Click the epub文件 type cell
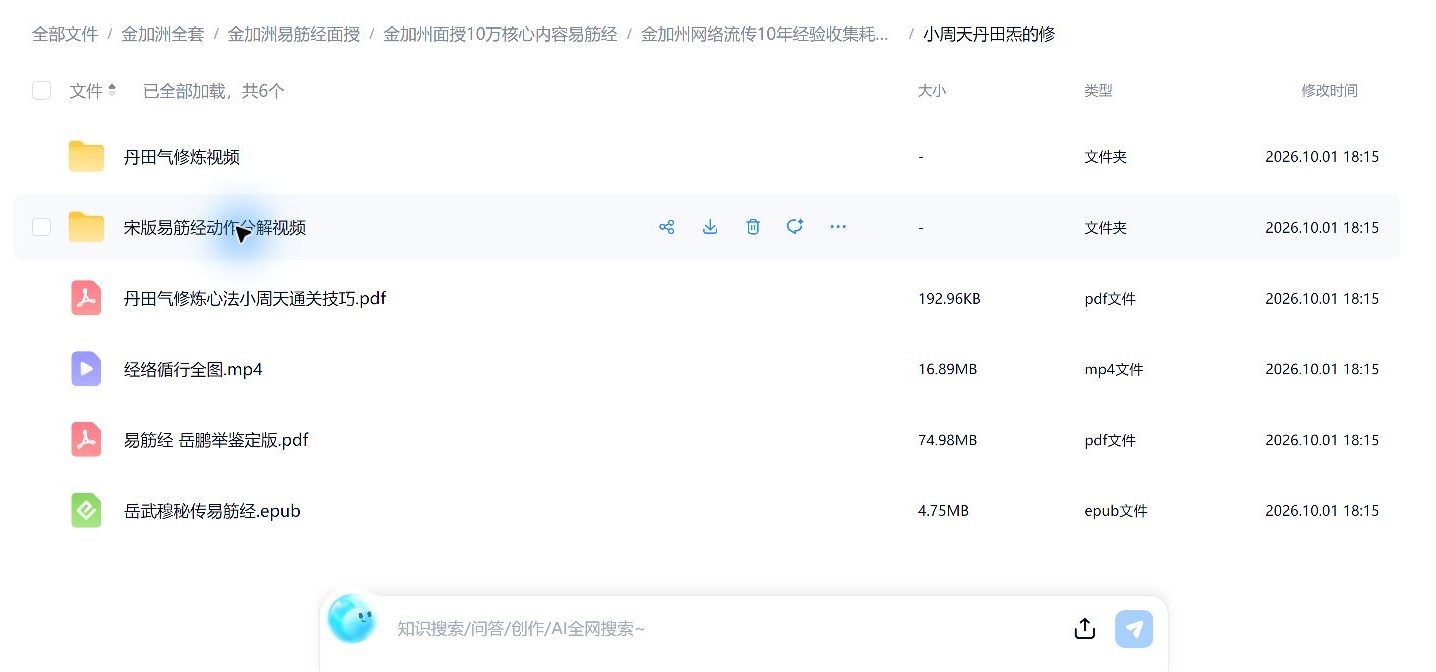The height and width of the screenshot is (672, 1436). [x=1115, y=511]
